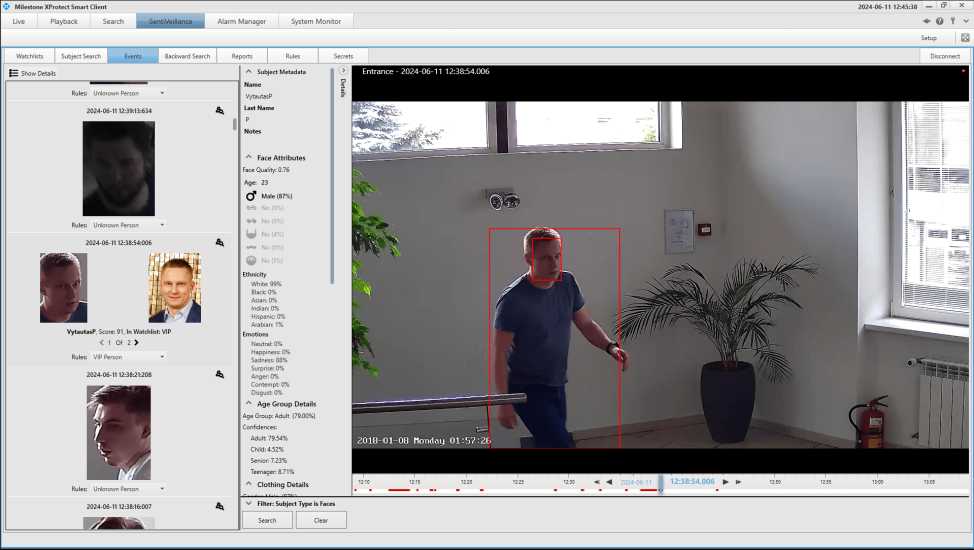Toggle Show Details in the events list
The height and width of the screenshot is (550, 974).
32,73
